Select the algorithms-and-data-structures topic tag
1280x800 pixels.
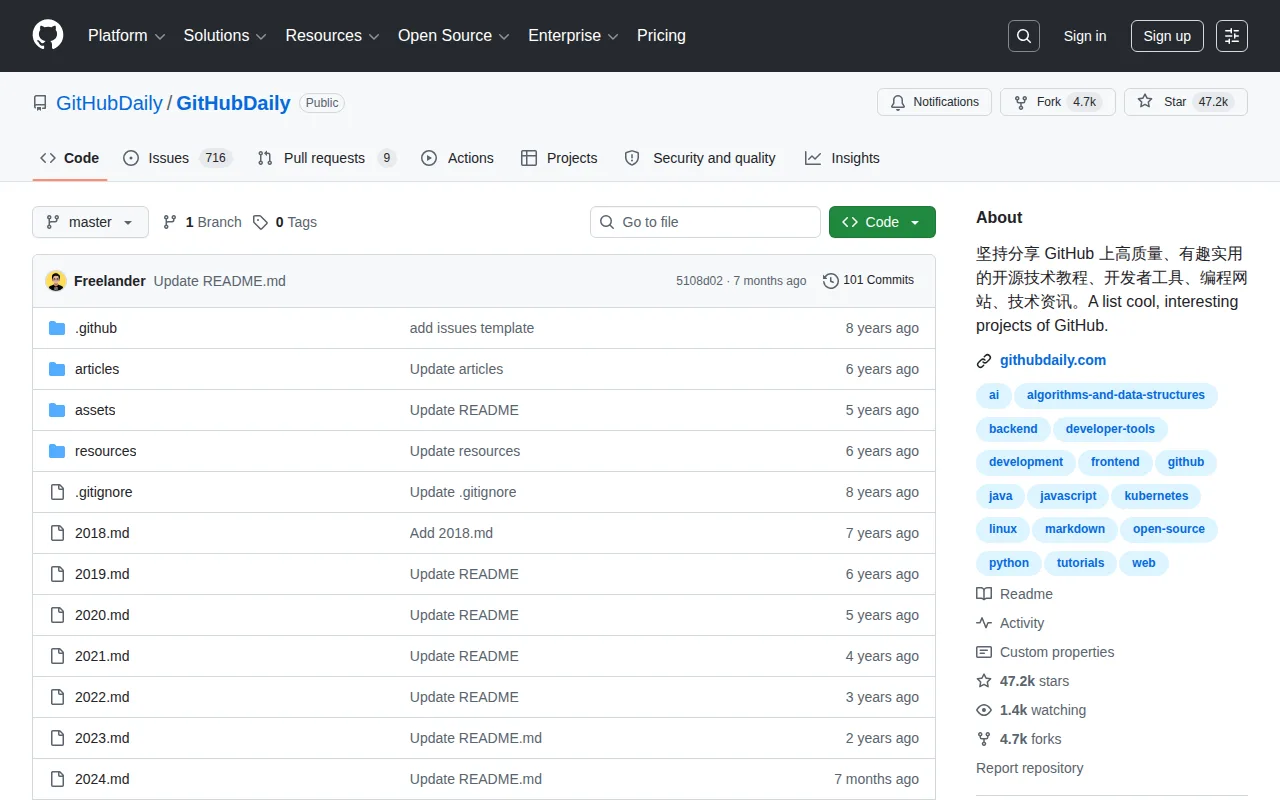1116,395
